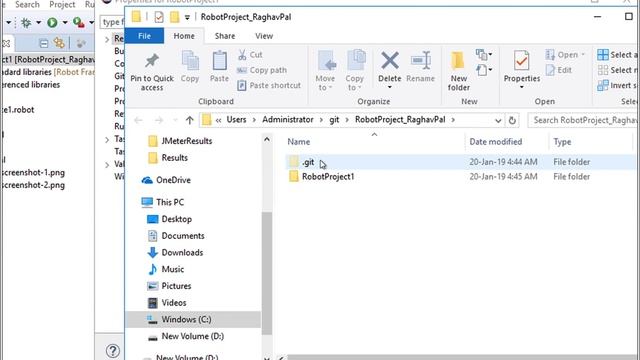The height and width of the screenshot is (360, 640).
Task: Open the Properties dropdown arrow
Action: click(x=522, y=87)
